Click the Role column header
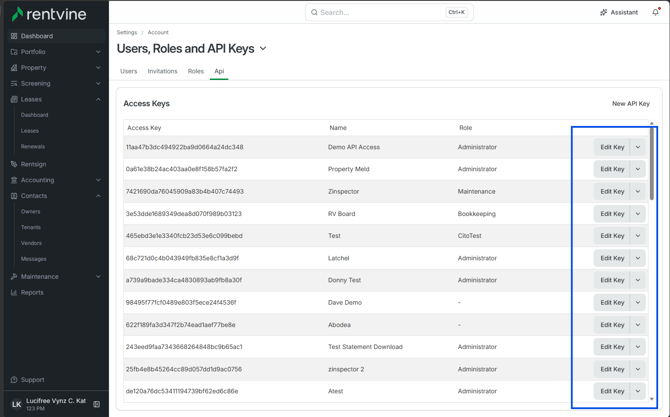Viewport: 670px width, 417px height. tap(465, 128)
